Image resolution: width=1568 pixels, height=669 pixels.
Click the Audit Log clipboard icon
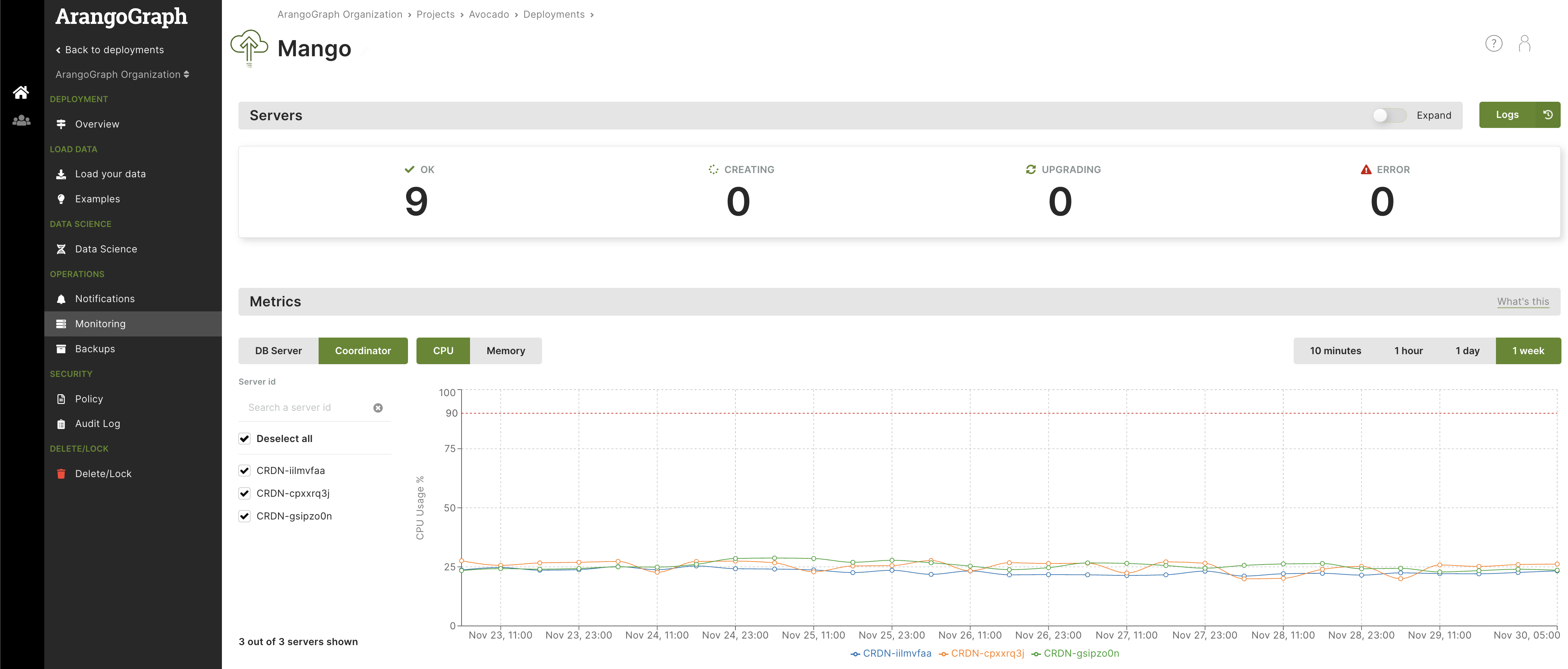click(x=61, y=424)
